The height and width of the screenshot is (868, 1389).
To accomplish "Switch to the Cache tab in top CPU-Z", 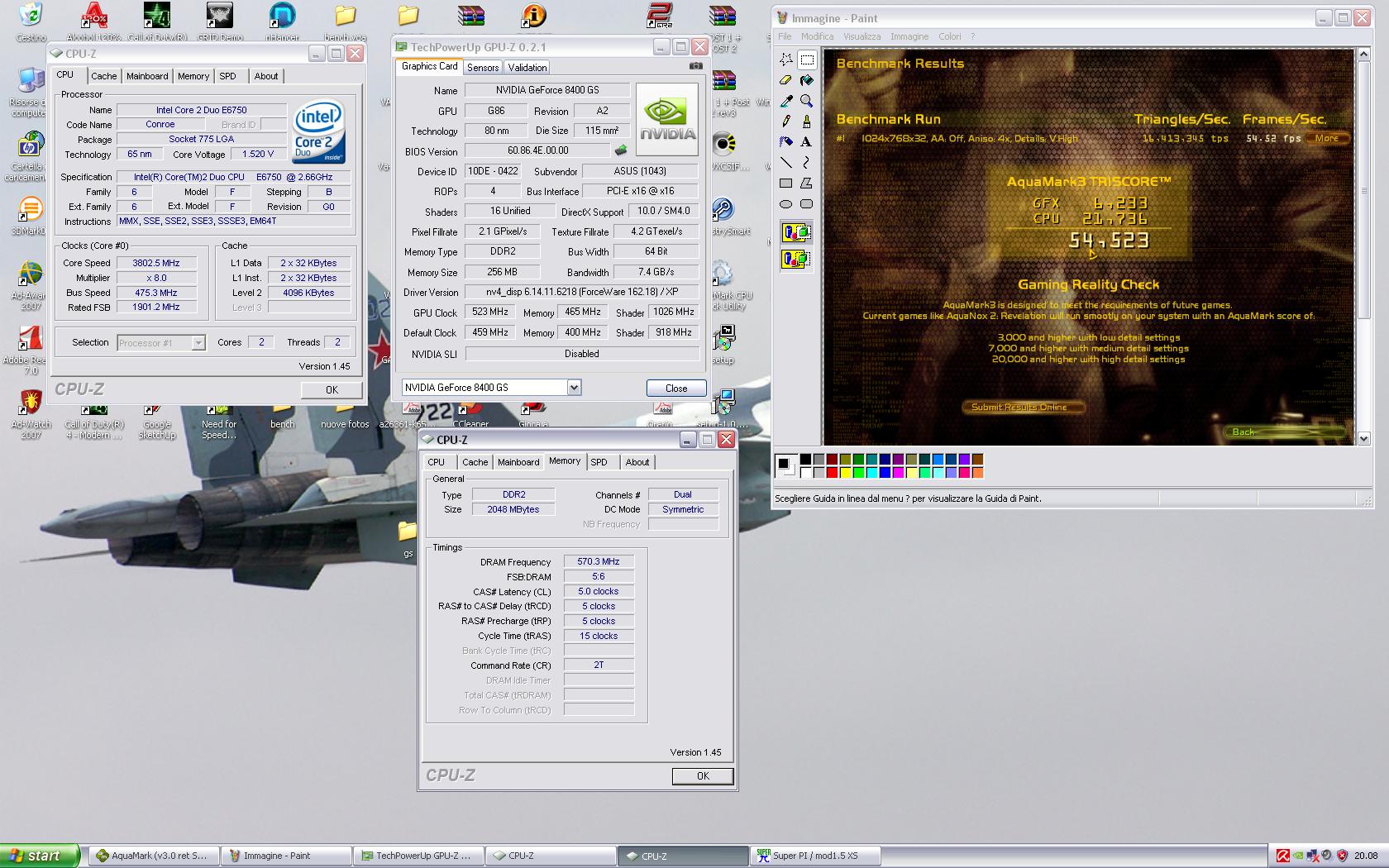I will tap(103, 76).
